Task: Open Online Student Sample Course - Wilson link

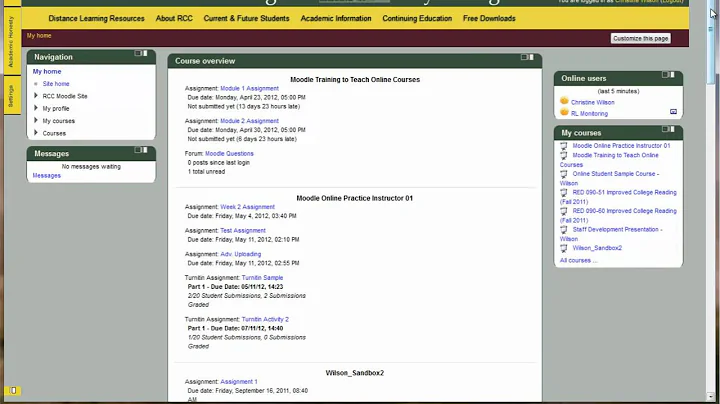Action: [610, 179]
